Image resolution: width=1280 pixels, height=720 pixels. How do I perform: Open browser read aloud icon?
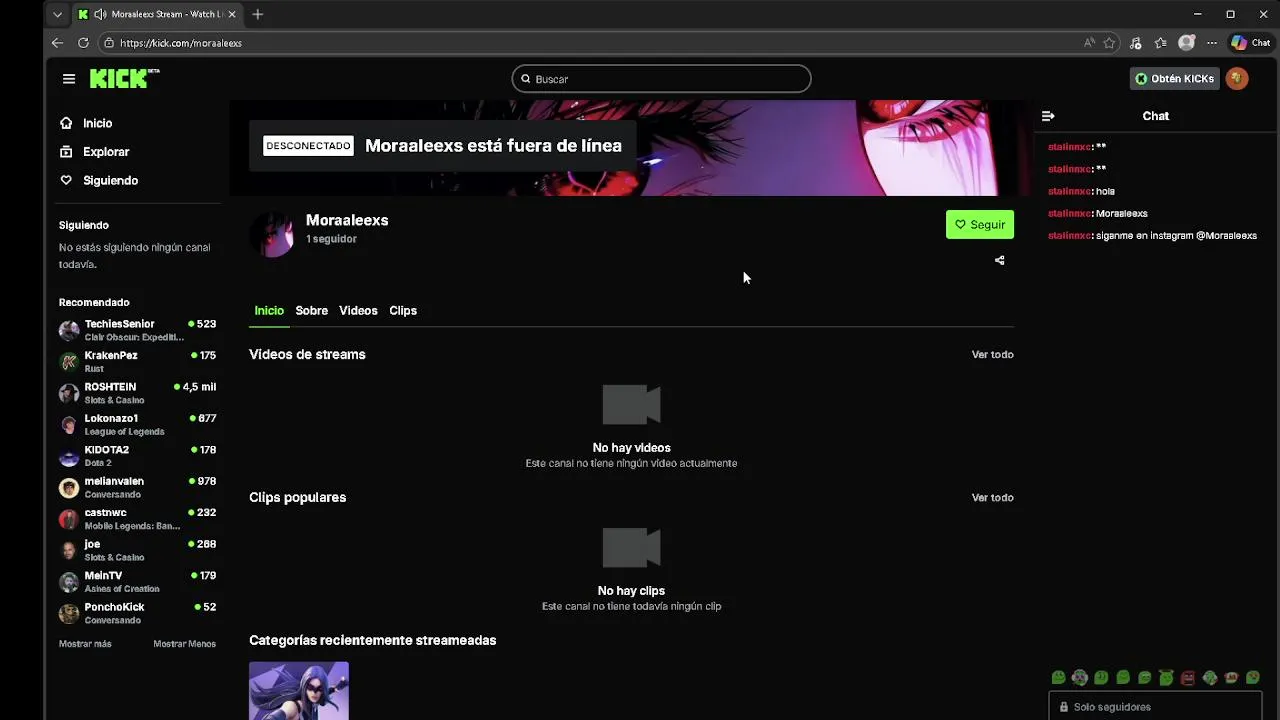[1089, 43]
